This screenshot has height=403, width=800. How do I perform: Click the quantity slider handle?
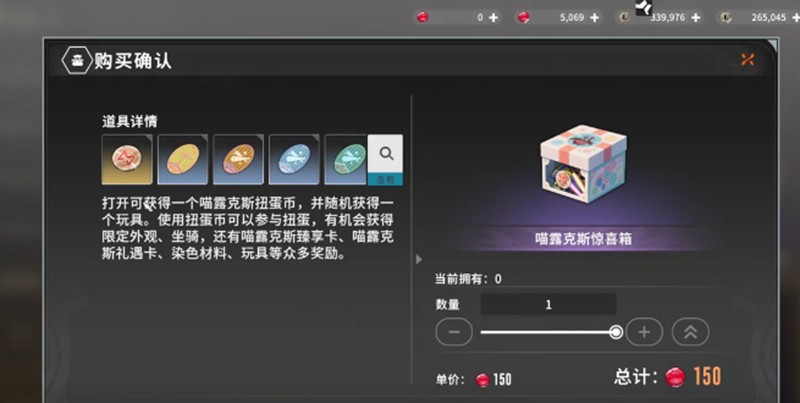pyautogui.click(x=616, y=332)
